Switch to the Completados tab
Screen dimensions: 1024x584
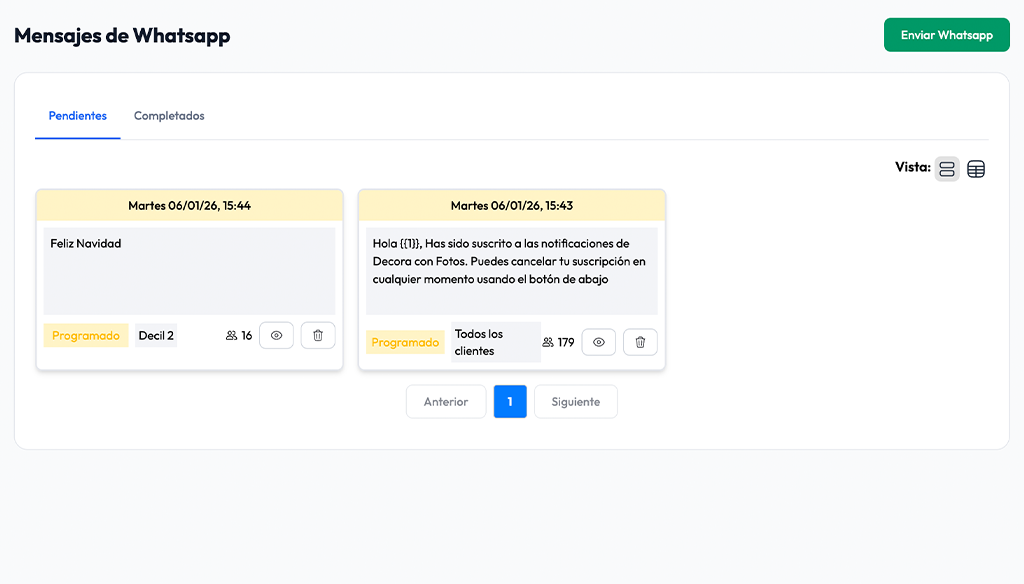[x=169, y=116]
